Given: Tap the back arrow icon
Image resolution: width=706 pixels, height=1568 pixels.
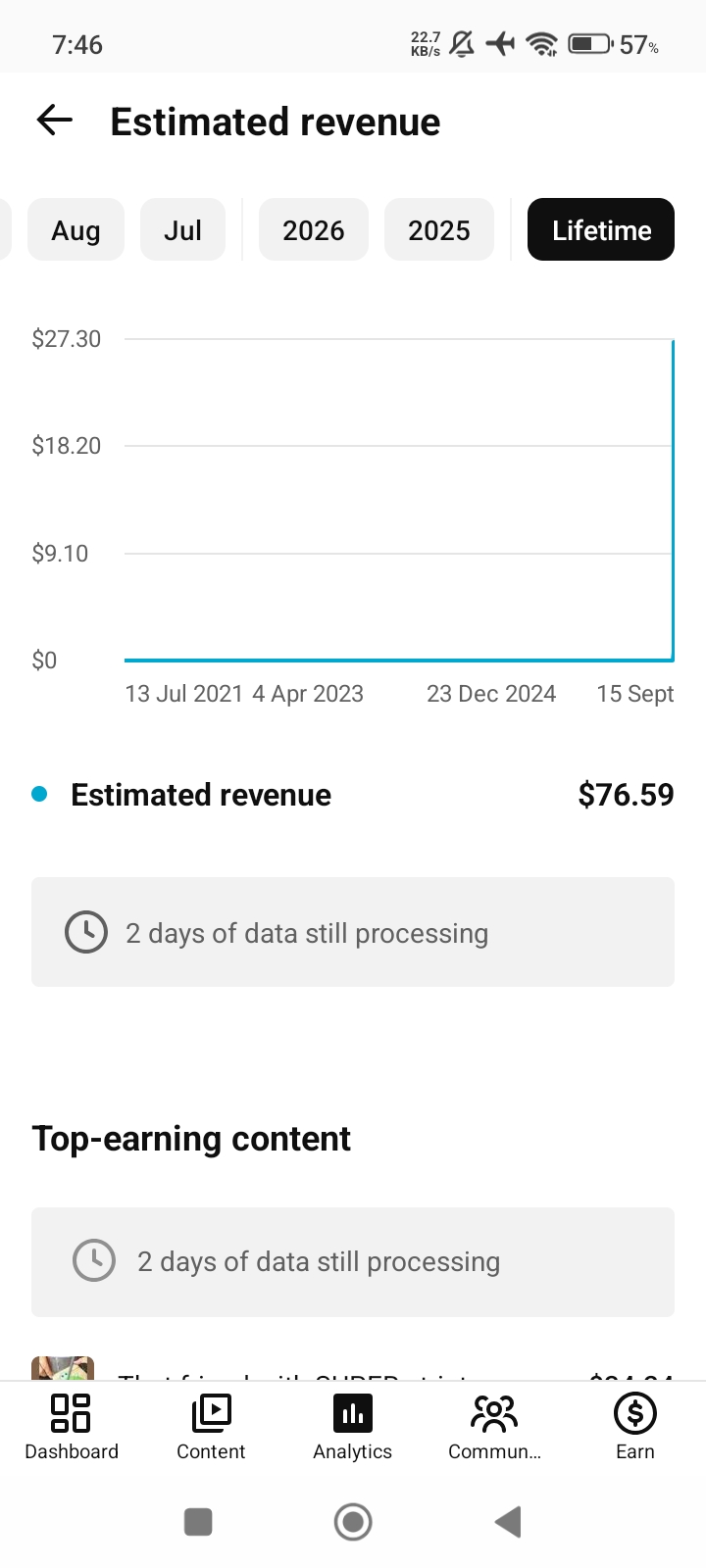Looking at the screenshot, I should (x=55, y=121).
